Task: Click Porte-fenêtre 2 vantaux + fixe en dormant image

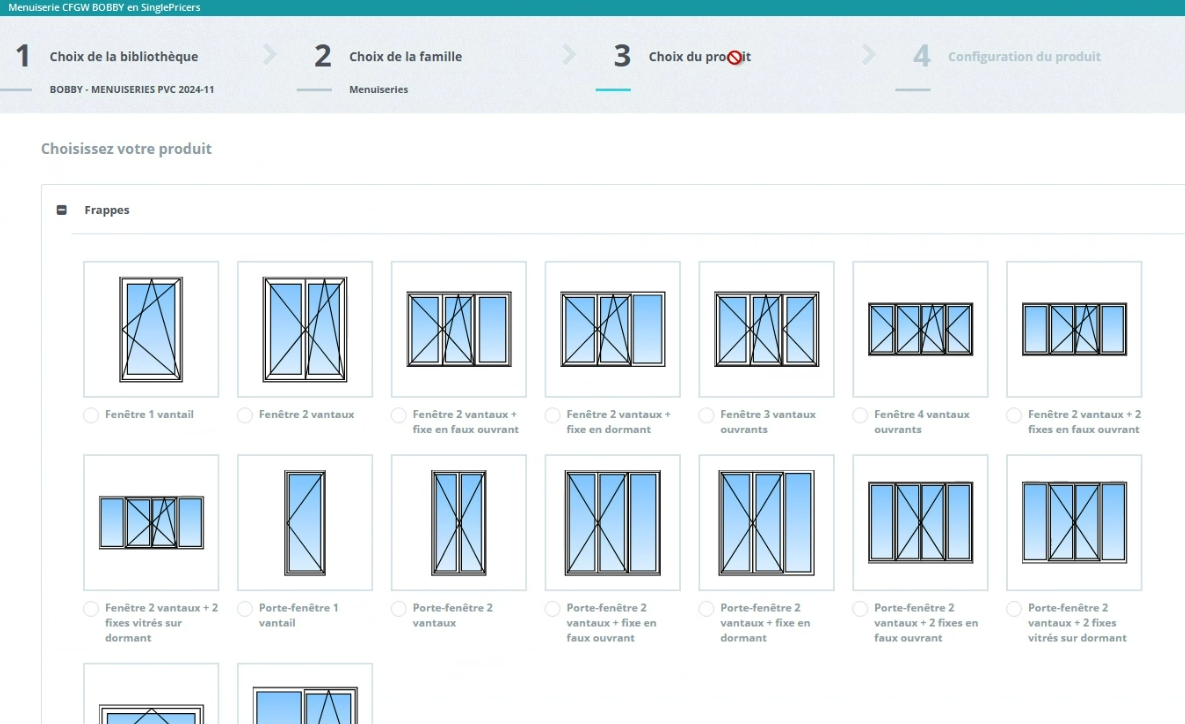Action: pos(766,522)
